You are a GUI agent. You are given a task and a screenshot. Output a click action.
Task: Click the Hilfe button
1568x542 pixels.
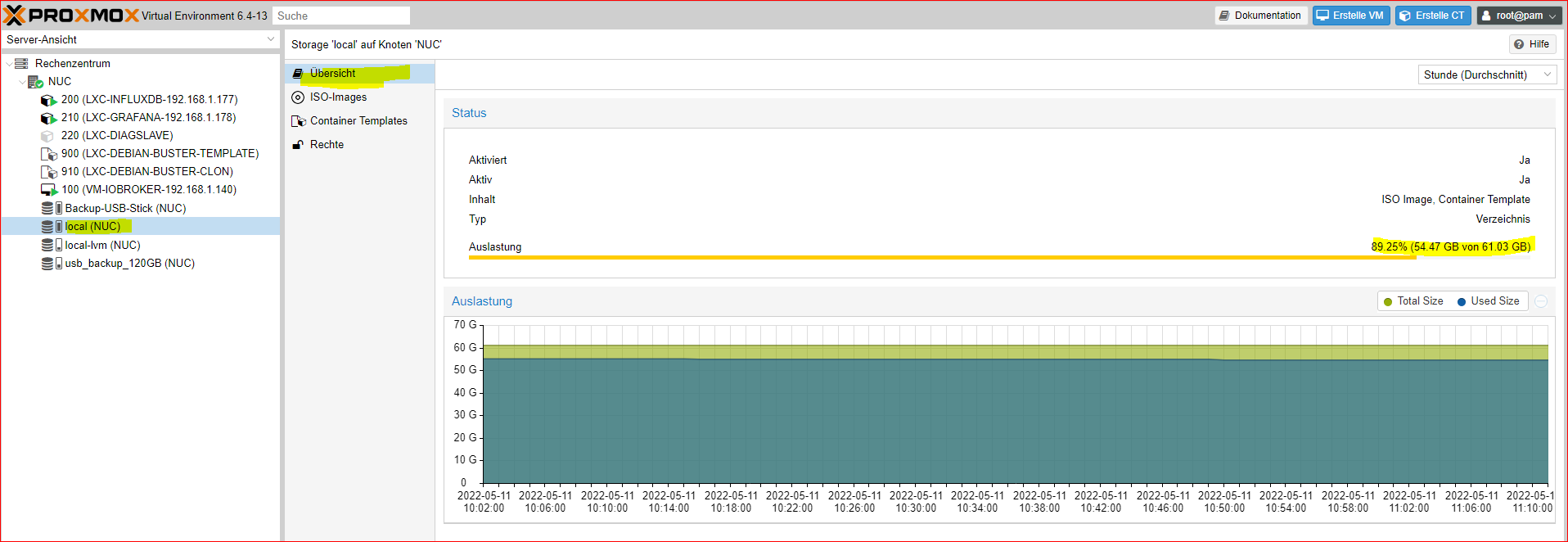(1532, 44)
